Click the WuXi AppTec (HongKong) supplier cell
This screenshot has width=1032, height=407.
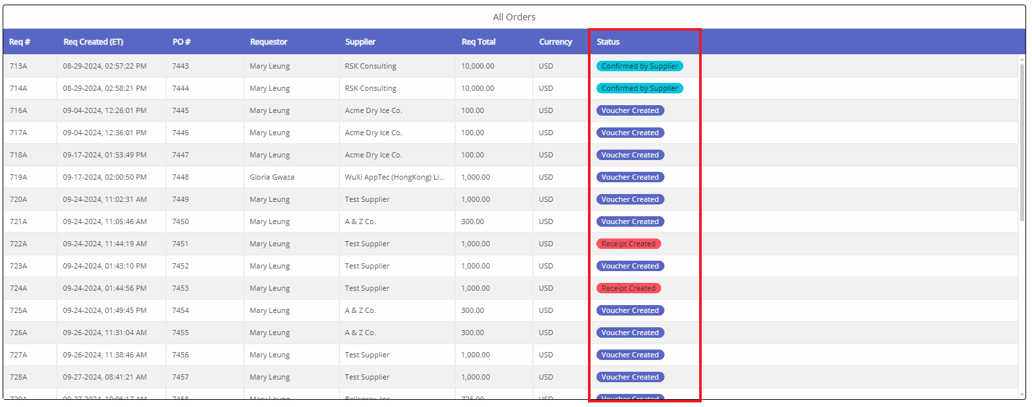click(x=394, y=177)
